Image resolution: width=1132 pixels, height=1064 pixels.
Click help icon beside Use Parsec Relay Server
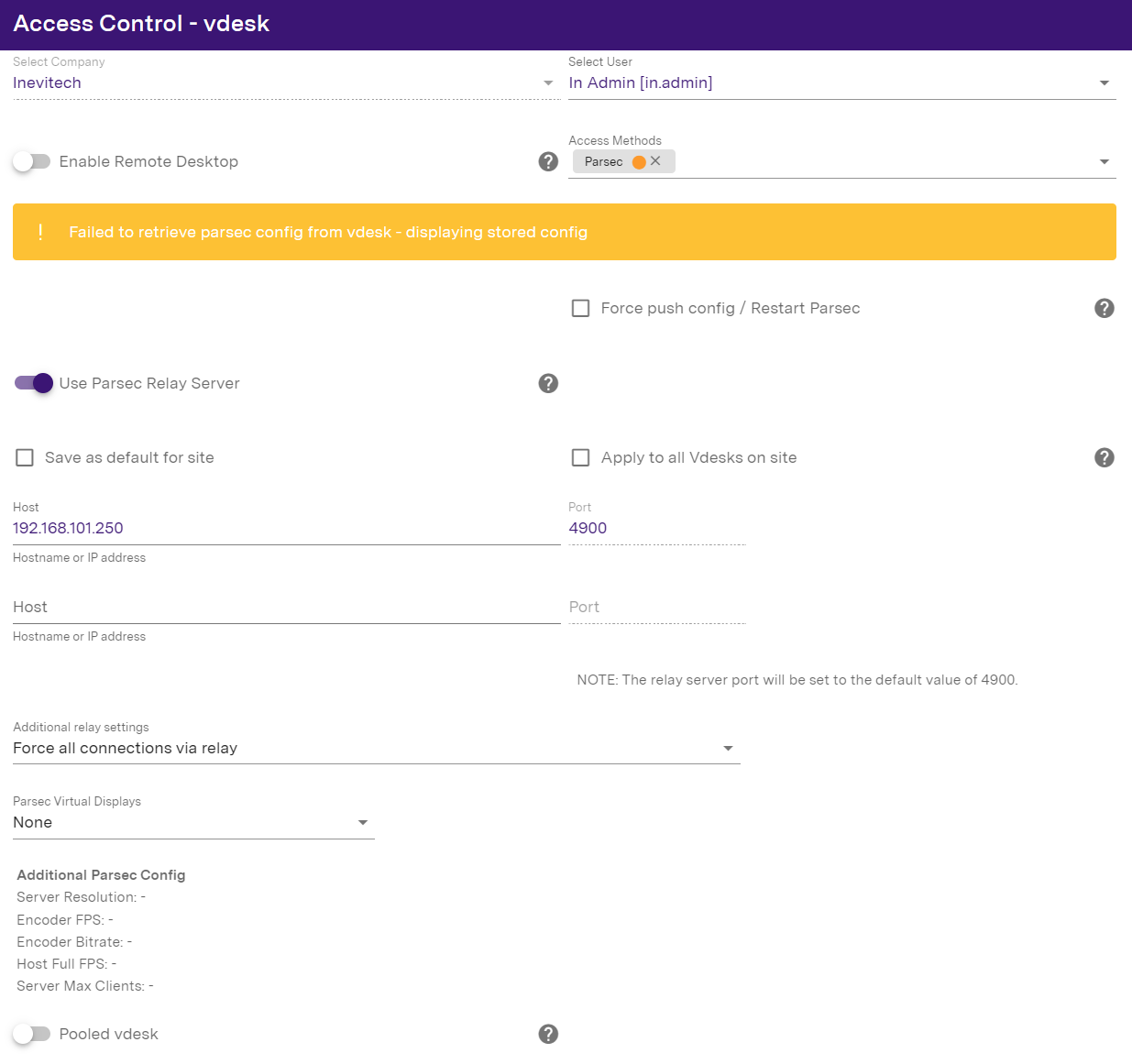(x=548, y=383)
